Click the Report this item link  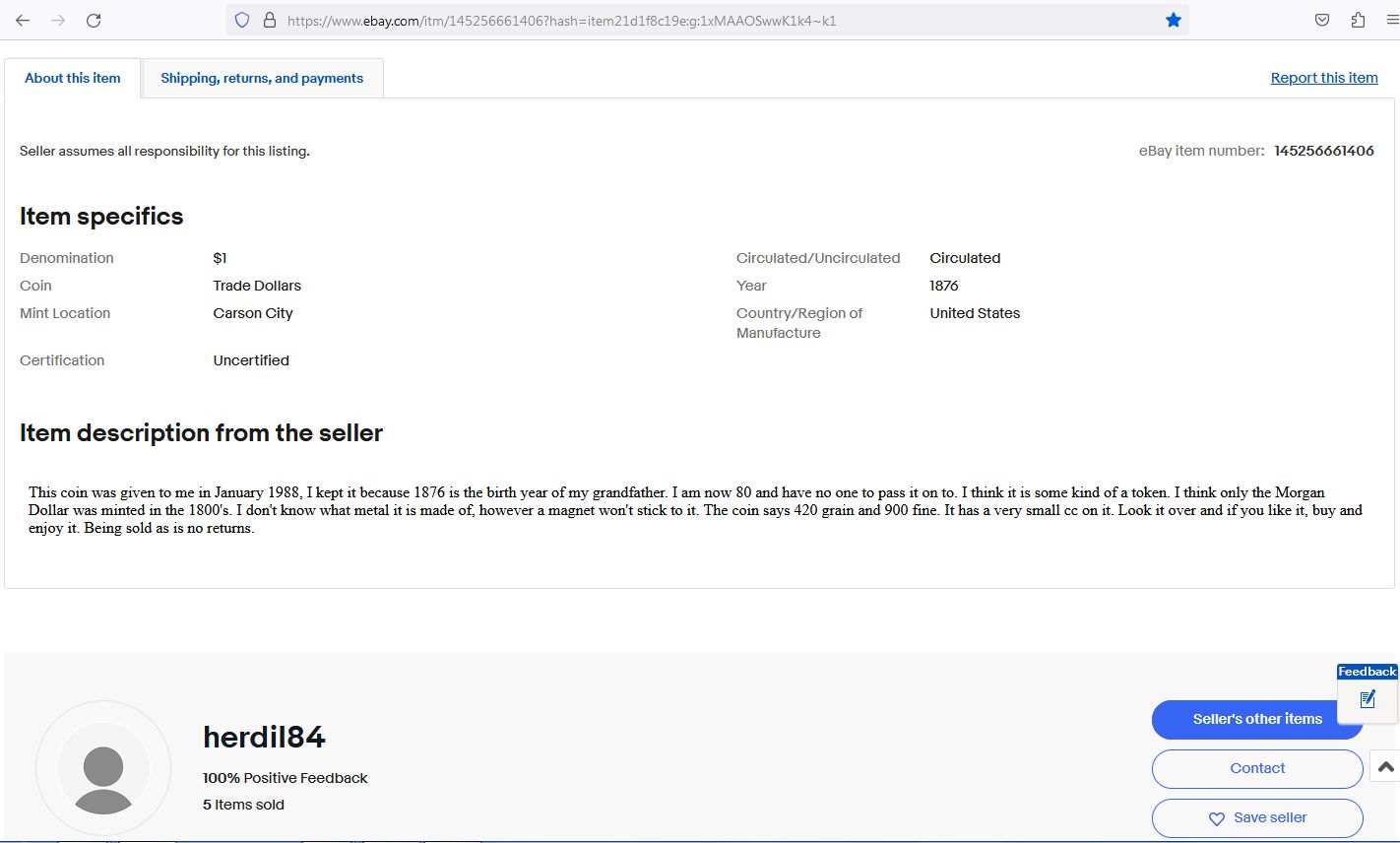(1323, 78)
